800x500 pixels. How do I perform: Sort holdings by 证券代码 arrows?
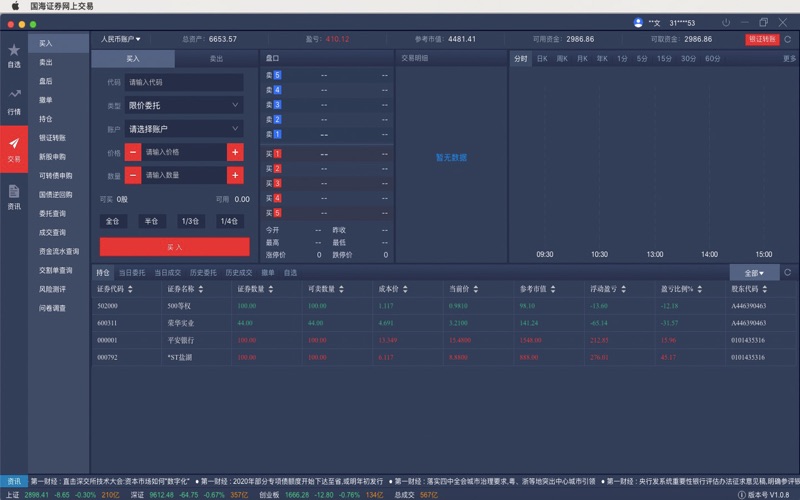click(130, 289)
